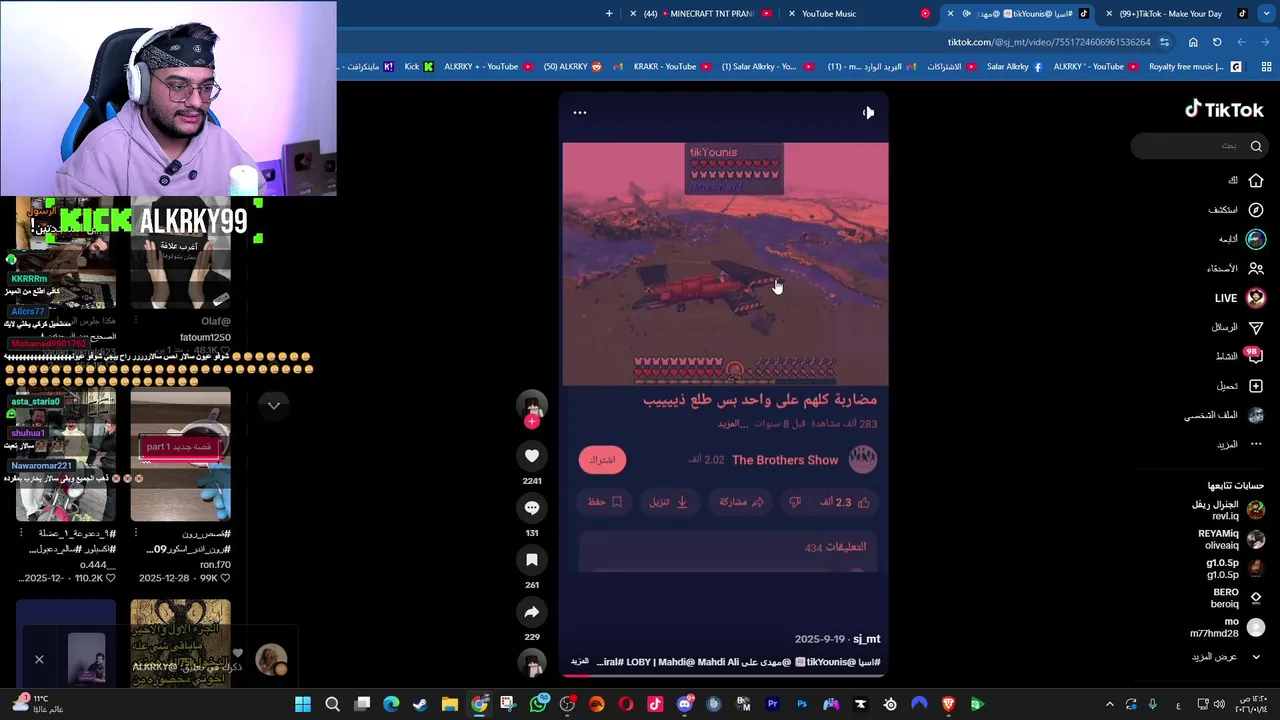Viewport: 1280px width, 720px height.
Task: Open the Kick bookmark
Action: [418, 67]
